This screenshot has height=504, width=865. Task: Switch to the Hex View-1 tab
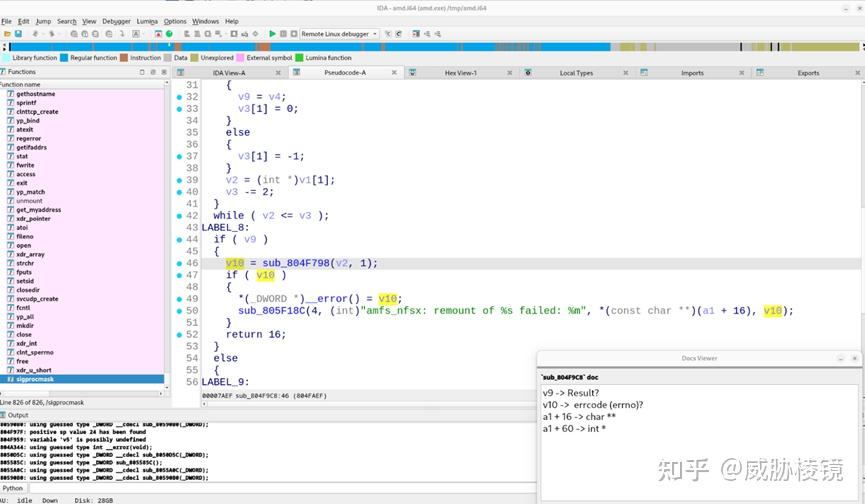pyautogui.click(x=461, y=73)
